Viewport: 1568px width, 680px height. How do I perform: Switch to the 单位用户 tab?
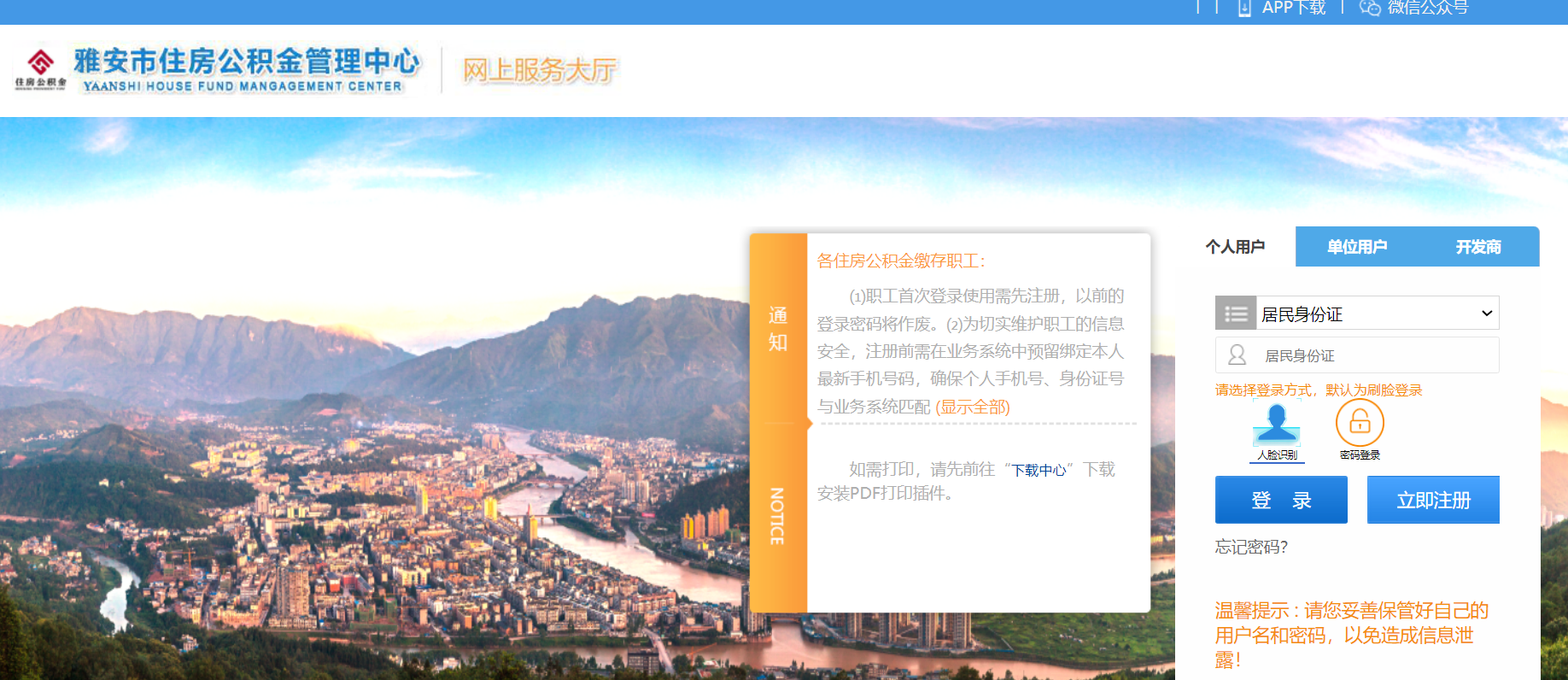(x=1356, y=247)
